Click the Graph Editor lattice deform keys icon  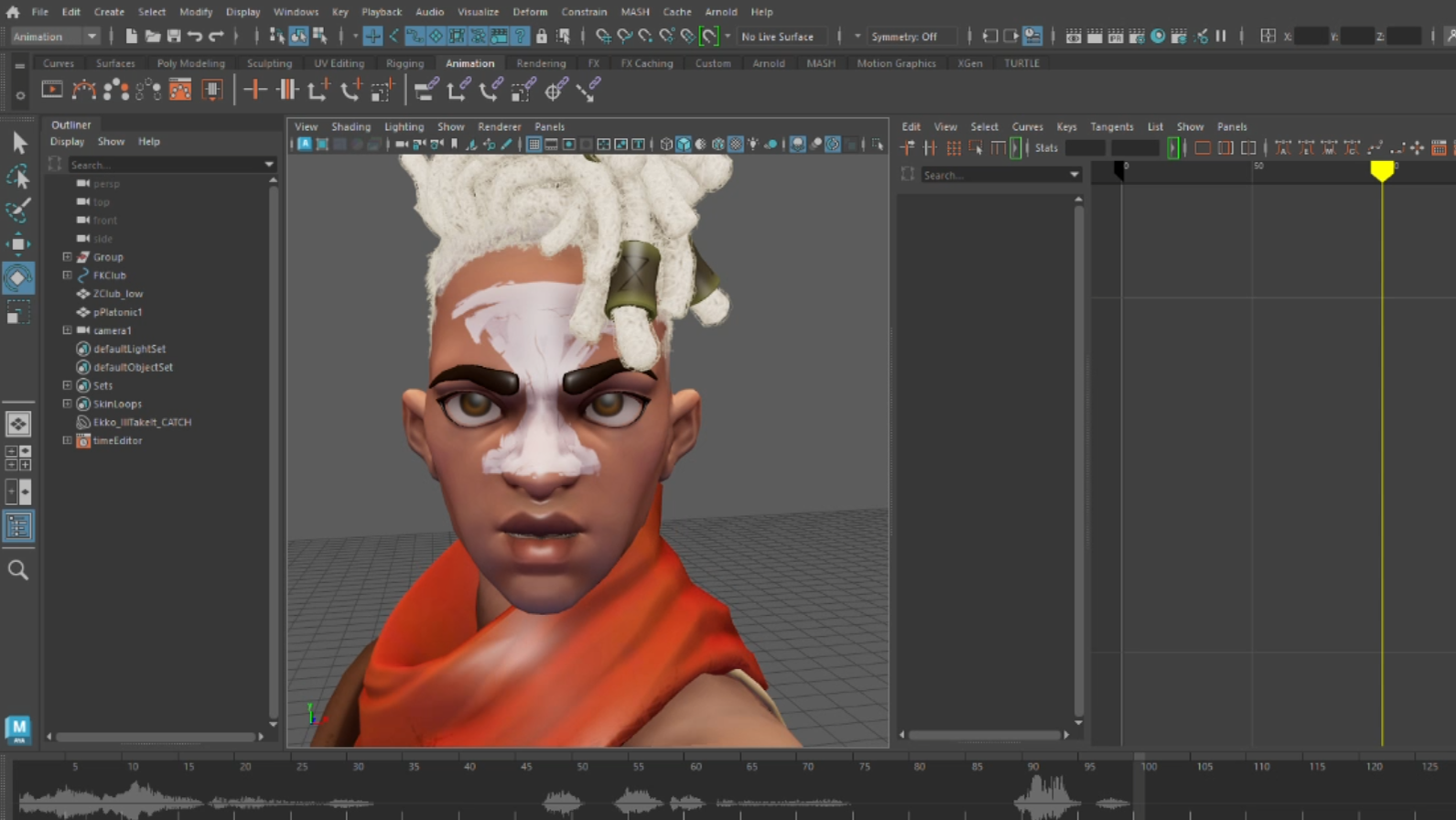tap(953, 147)
